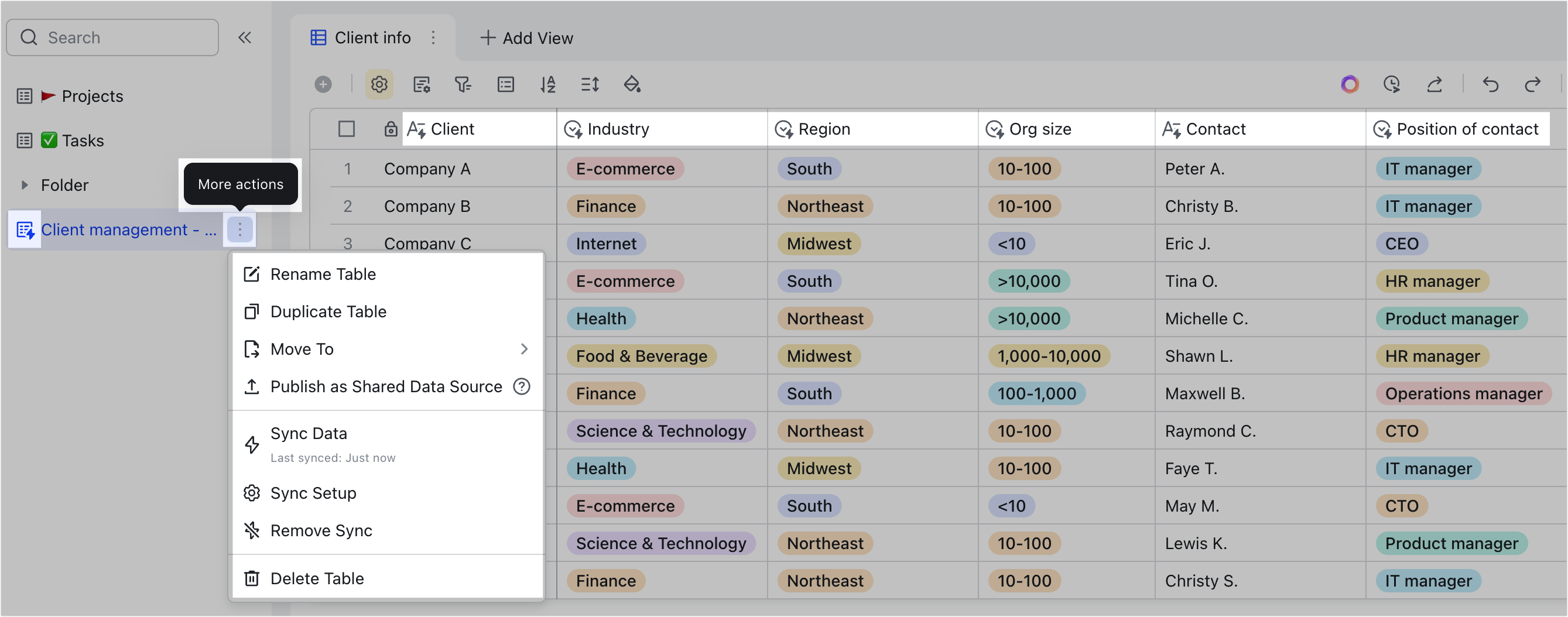
Task: Click the Add View button
Action: pyautogui.click(x=526, y=37)
